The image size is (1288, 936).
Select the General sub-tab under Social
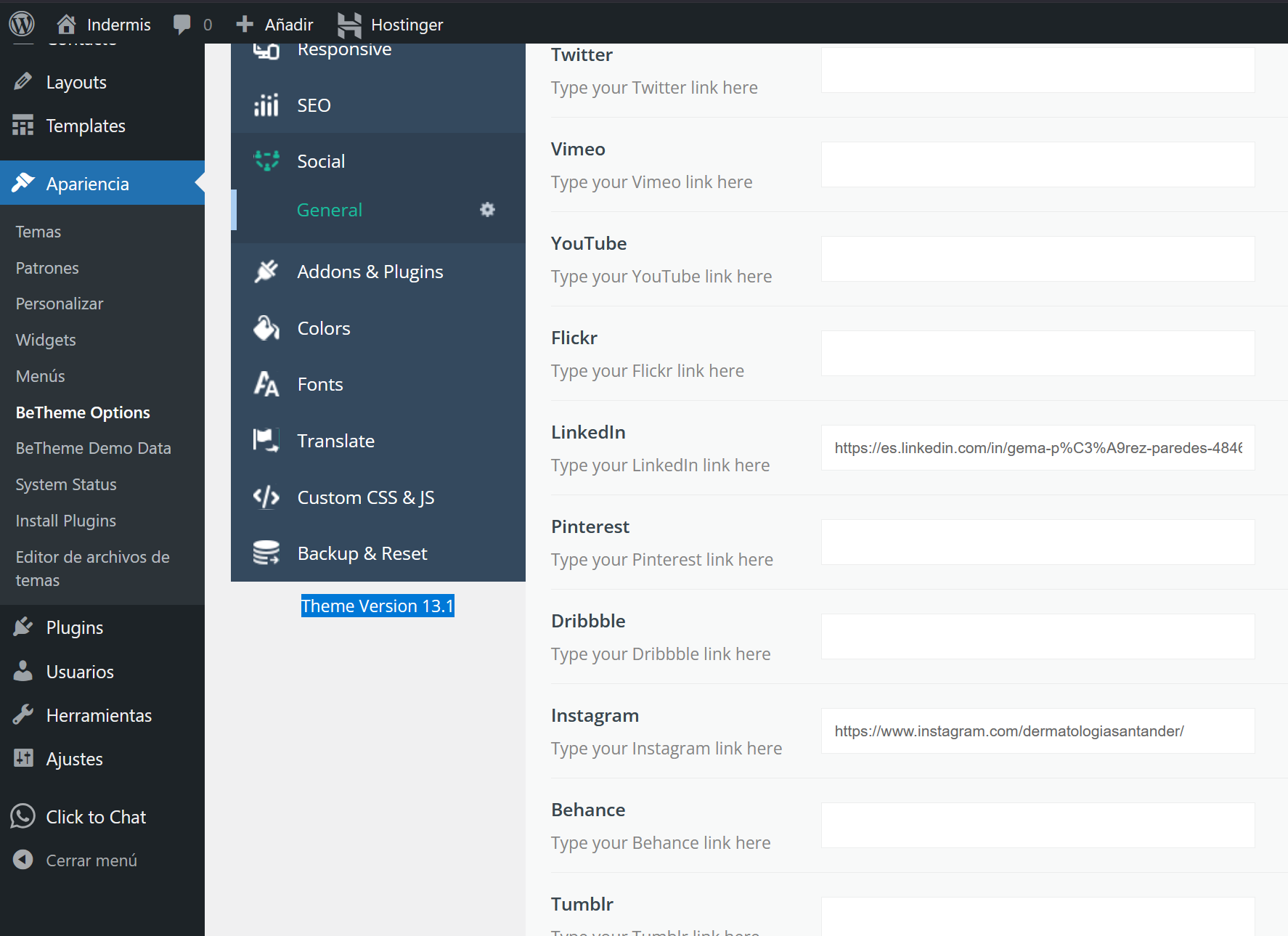coord(378,210)
